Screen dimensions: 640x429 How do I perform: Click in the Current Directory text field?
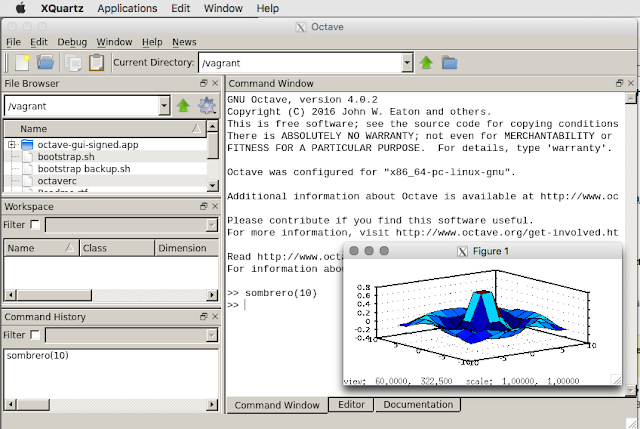[301, 63]
